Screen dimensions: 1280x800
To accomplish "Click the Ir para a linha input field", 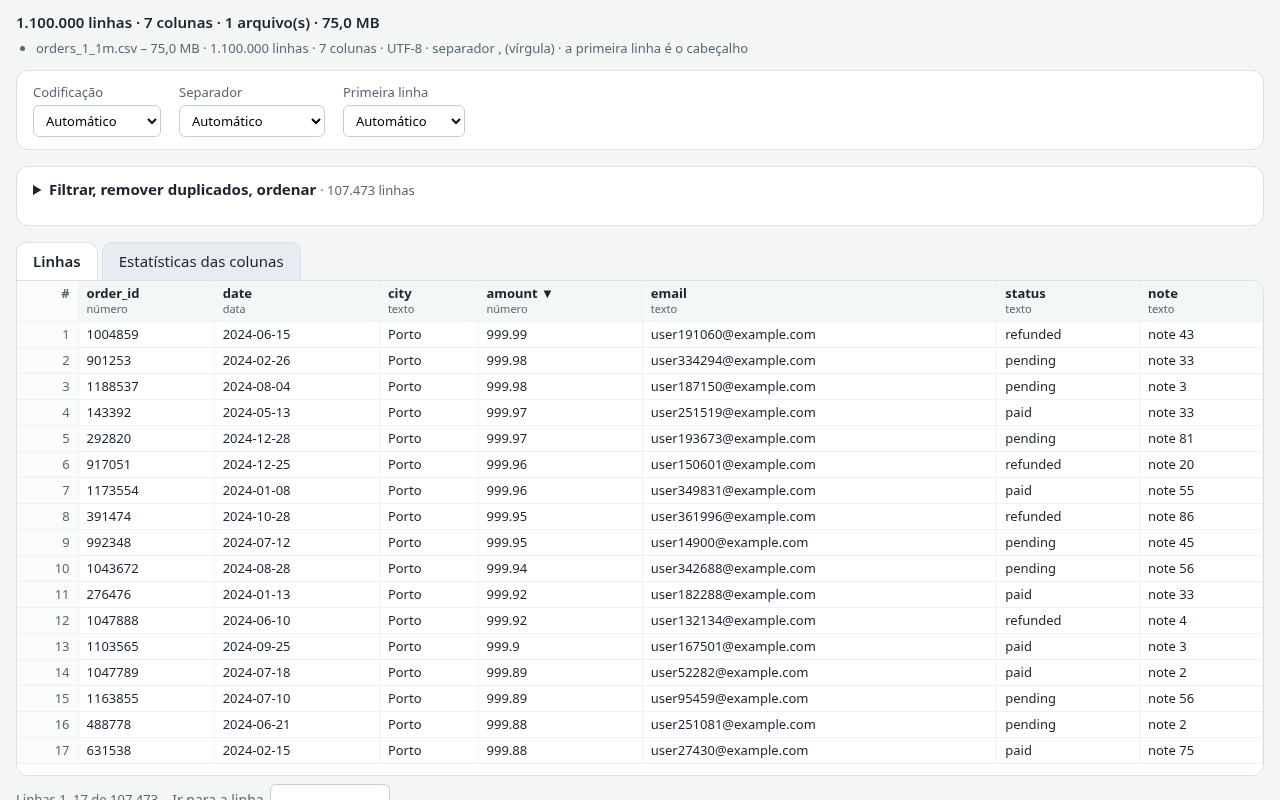I will (330, 793).
